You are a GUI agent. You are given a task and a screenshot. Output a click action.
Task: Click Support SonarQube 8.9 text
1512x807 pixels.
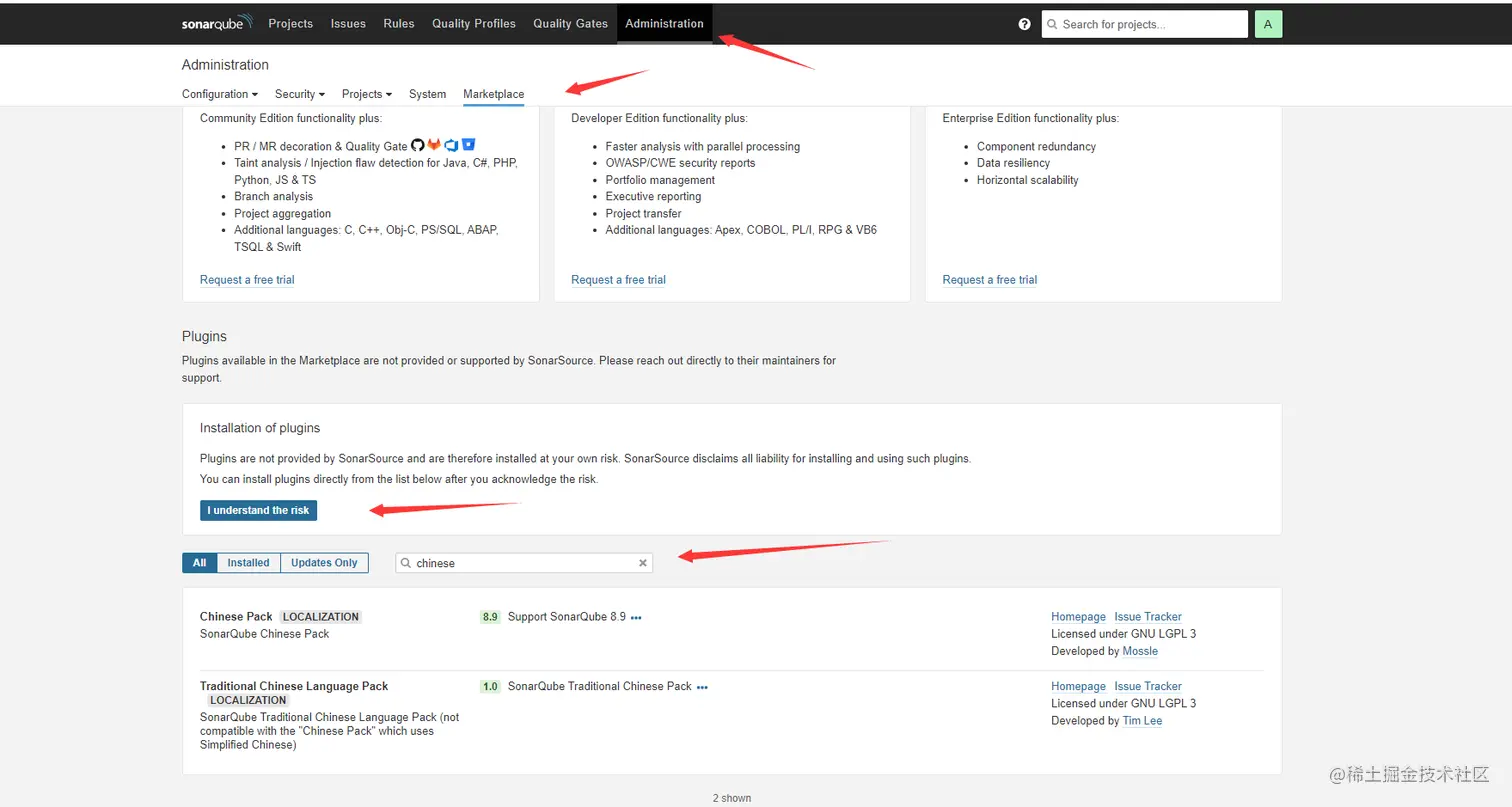point(567,617)
